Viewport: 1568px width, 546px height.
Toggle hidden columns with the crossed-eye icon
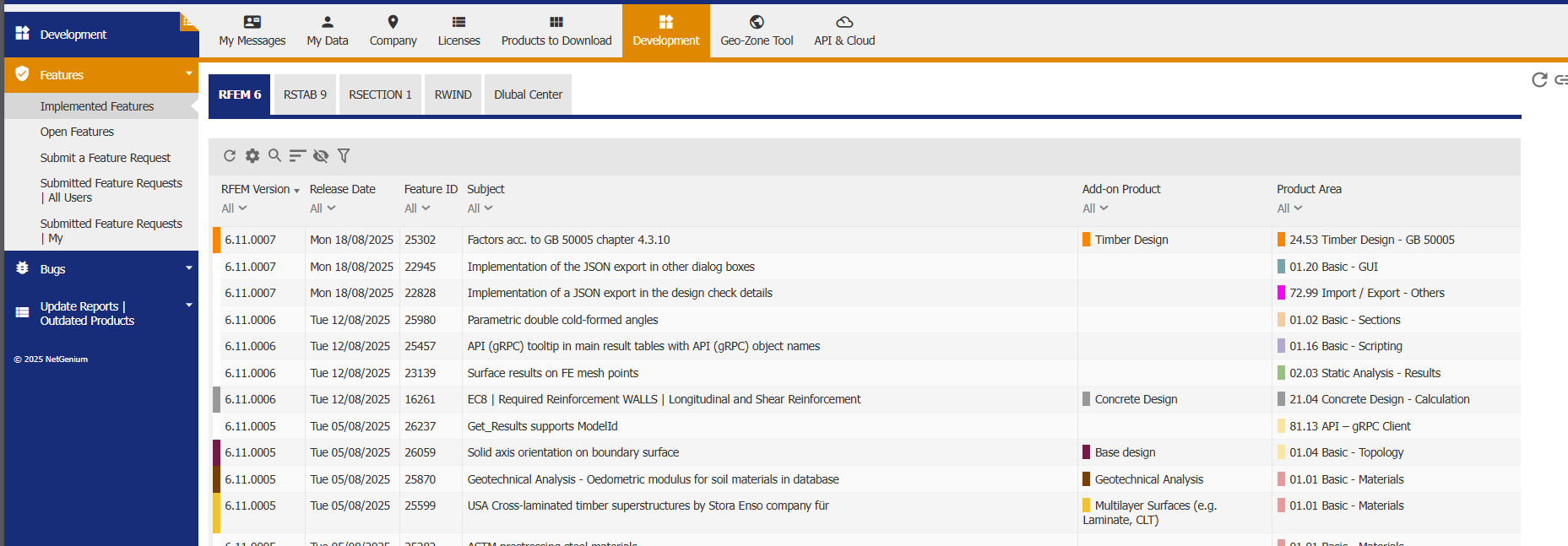click(320, 155)
